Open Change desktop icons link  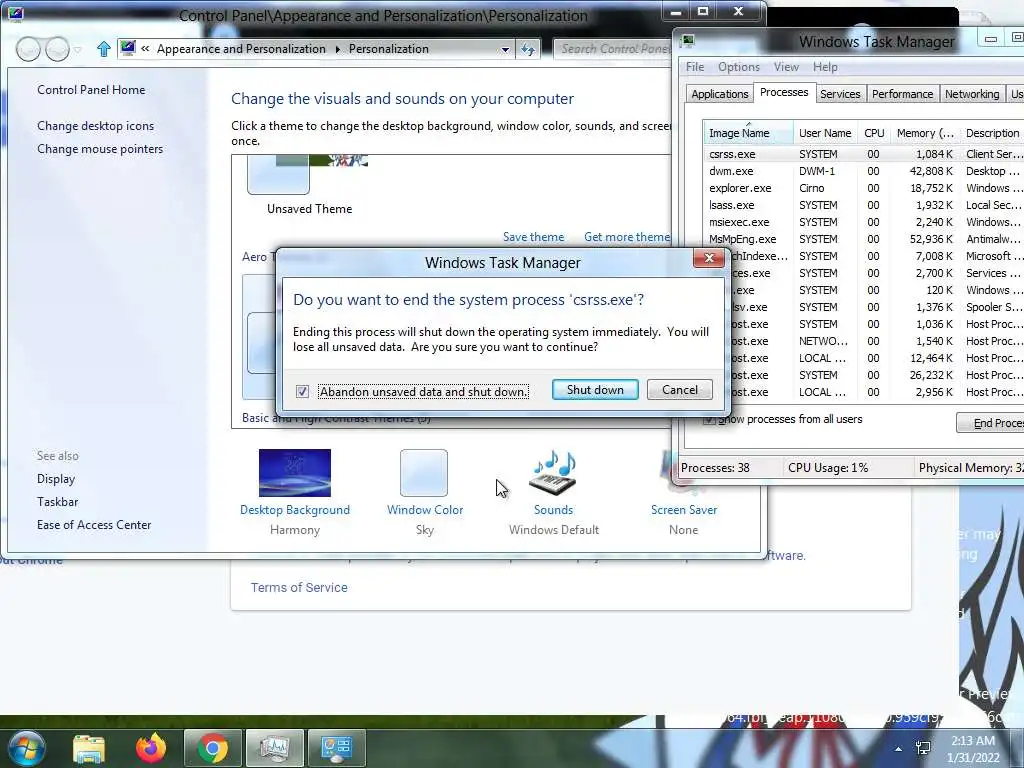[95, 125]
